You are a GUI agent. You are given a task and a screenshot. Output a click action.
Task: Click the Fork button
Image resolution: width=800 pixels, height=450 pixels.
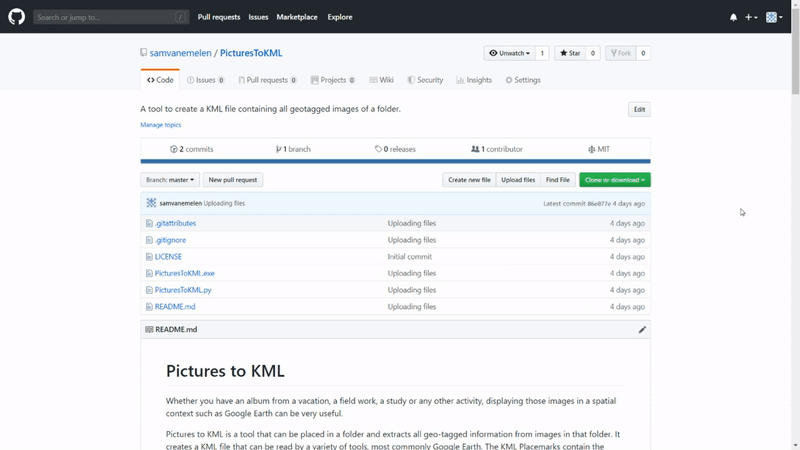coord(621,53)
